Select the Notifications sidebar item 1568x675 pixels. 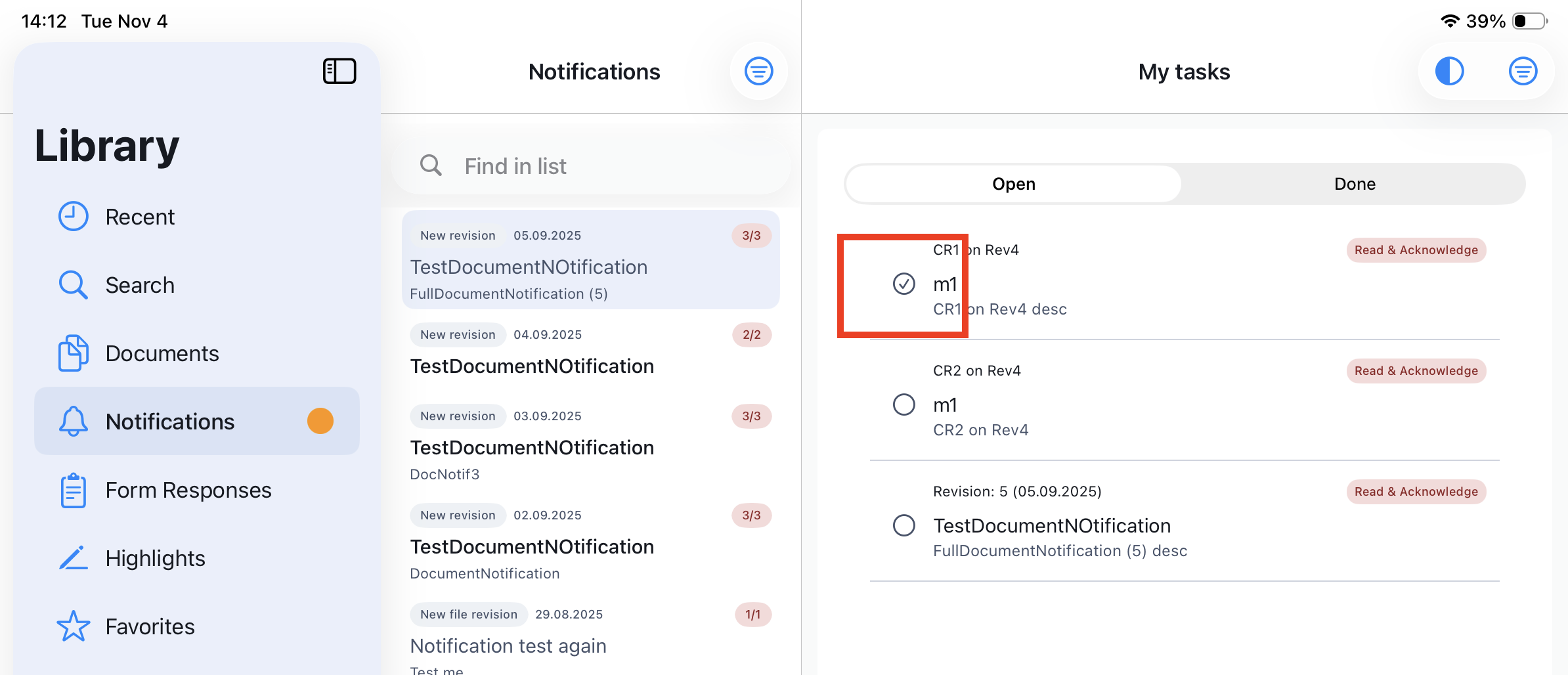169,422
